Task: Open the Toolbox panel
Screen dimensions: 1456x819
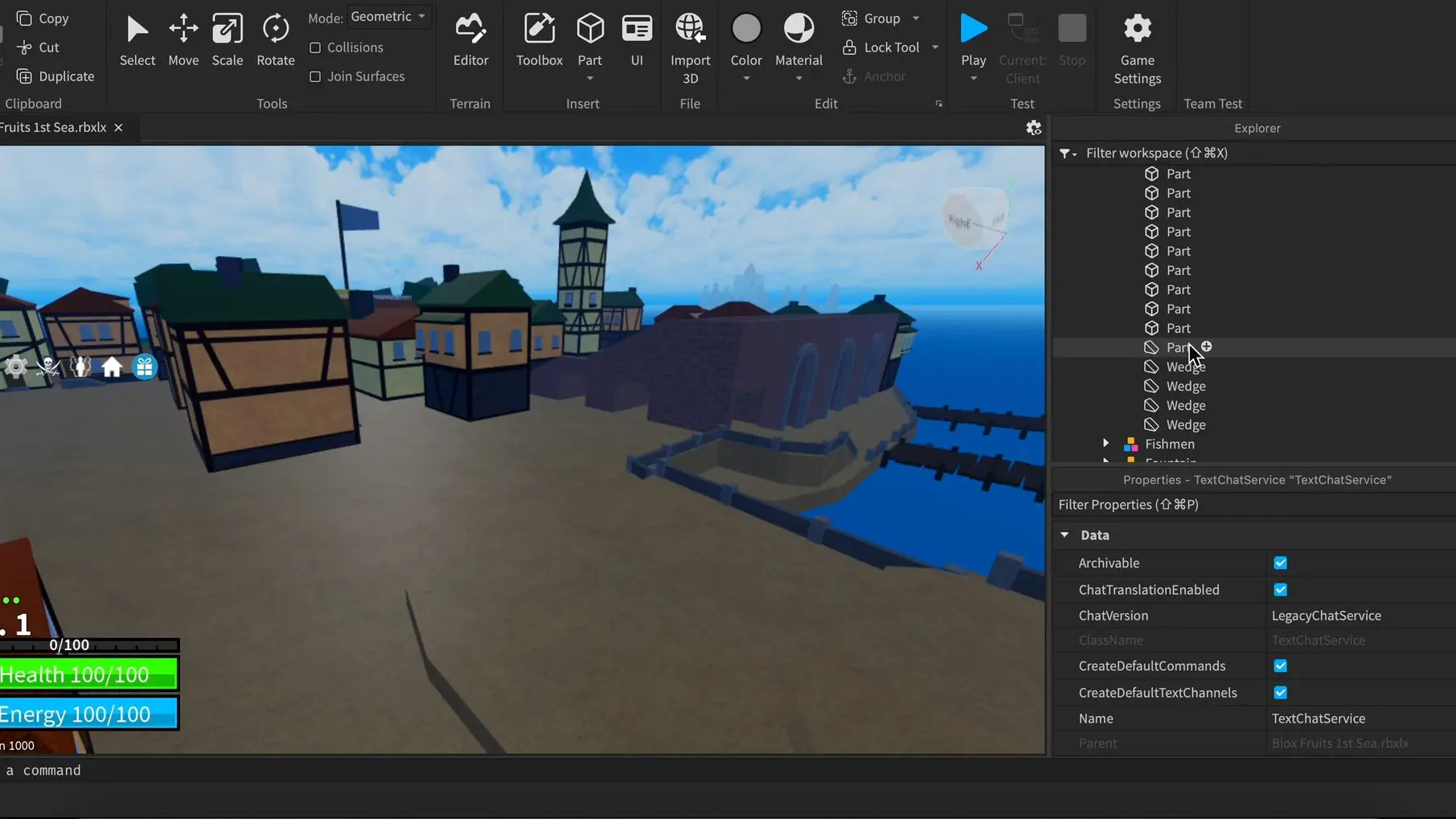Action: [x=539, y=40]
